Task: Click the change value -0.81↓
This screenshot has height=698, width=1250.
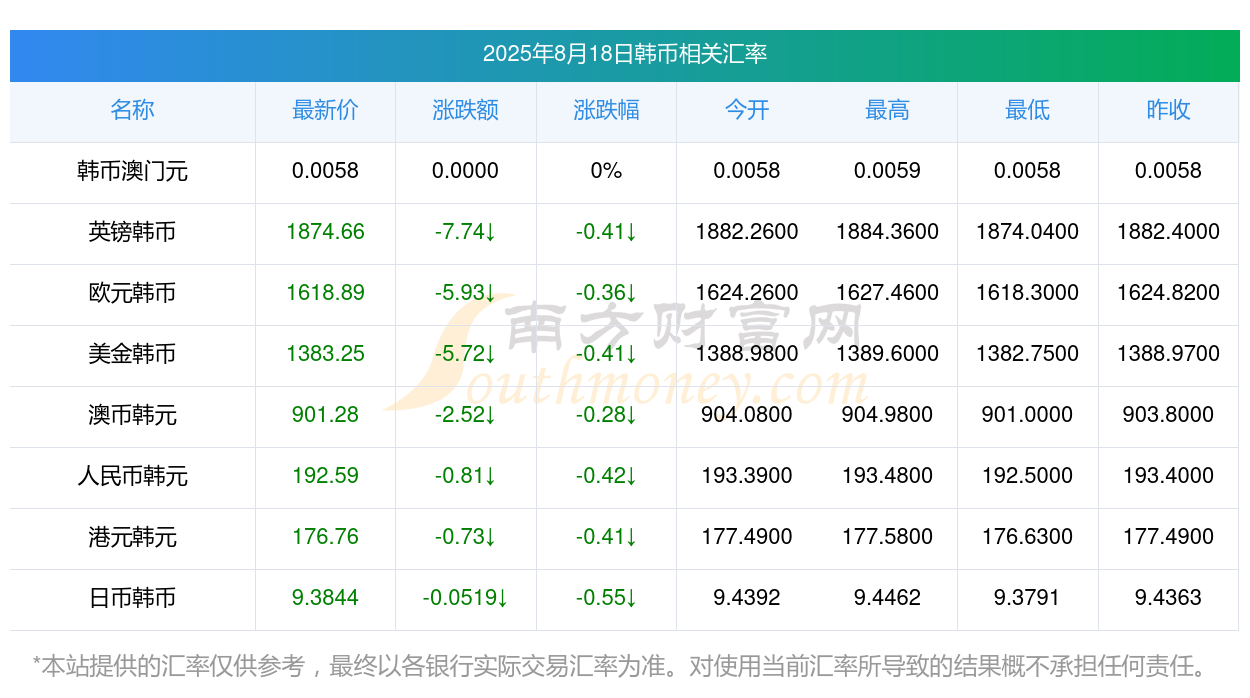Action: pos(465,476)
